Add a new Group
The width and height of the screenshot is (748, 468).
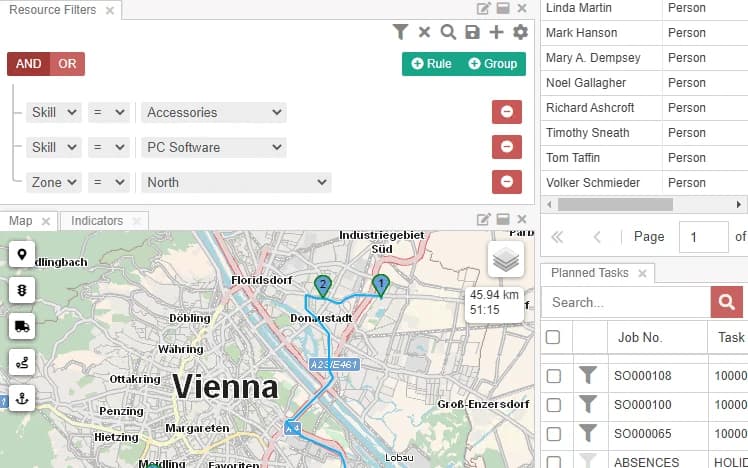(x=493, y=64)
